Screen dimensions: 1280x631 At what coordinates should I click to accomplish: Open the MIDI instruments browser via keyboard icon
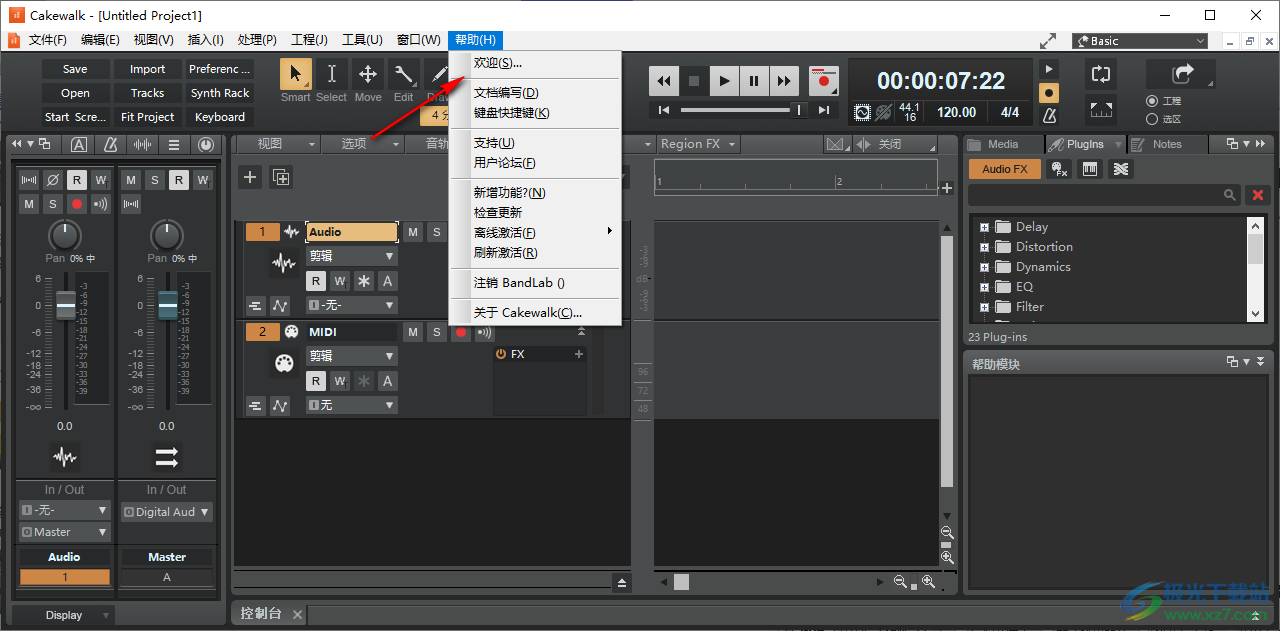pos(1090,169)
